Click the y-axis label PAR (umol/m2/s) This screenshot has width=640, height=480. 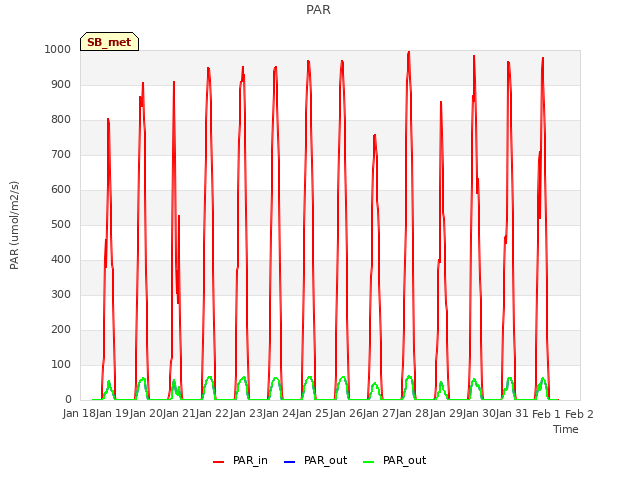coord(14,225)
